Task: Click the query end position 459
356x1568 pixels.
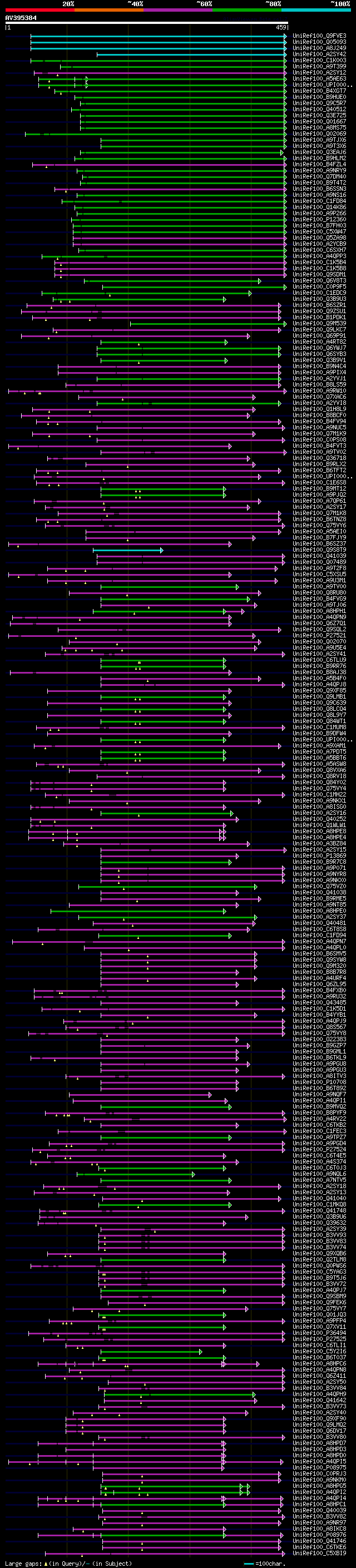Action: point(280,27)
